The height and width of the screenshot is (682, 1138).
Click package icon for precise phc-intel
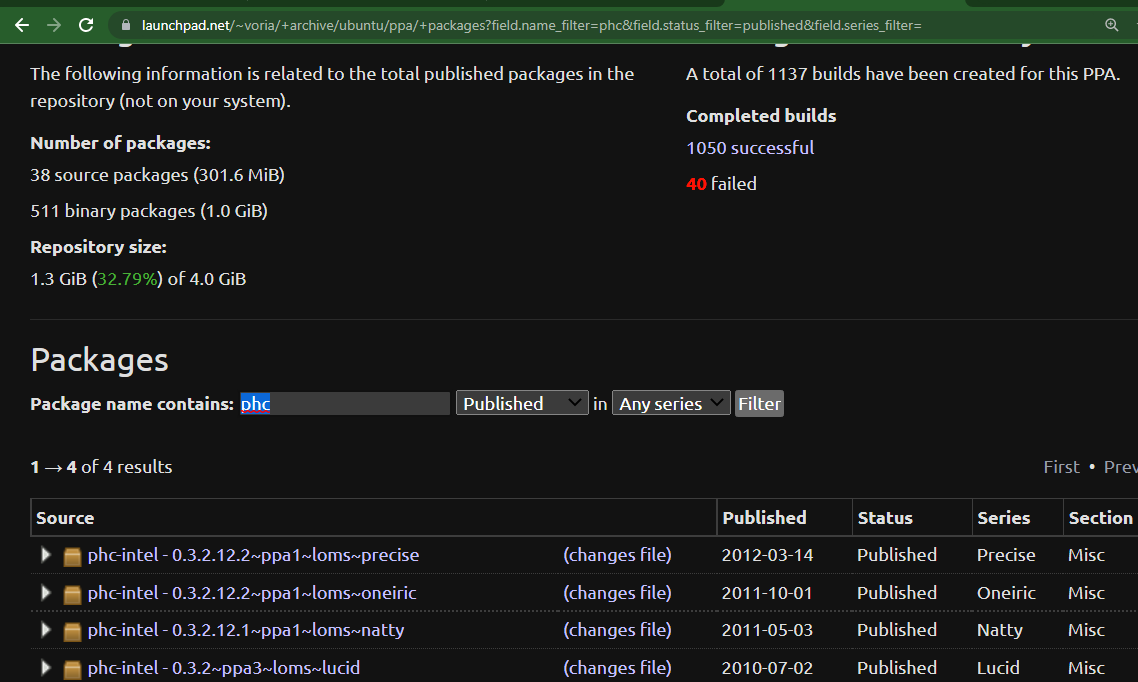click(x=72, y=556)
